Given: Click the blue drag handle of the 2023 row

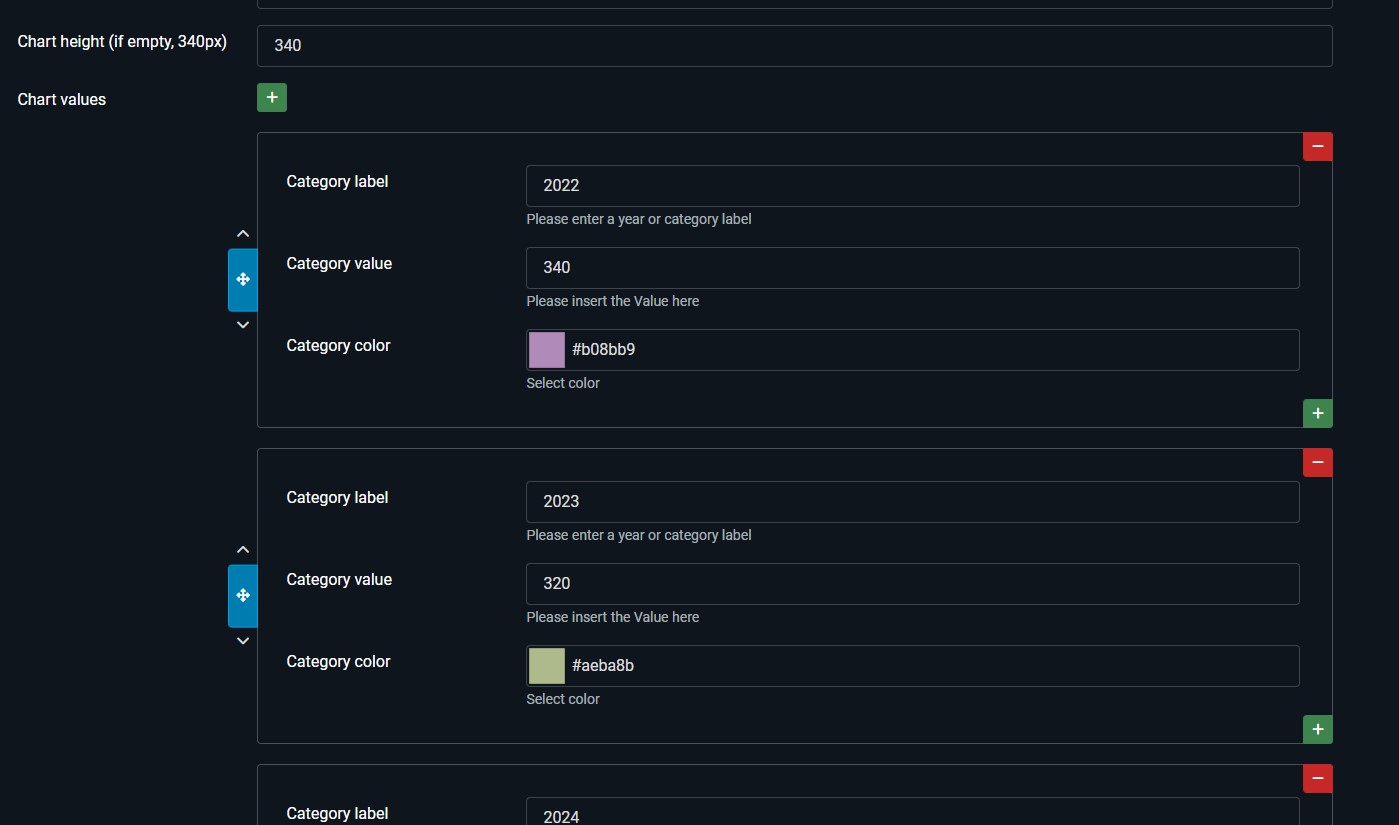Looking at the screenshot, I should pos(243,596).
